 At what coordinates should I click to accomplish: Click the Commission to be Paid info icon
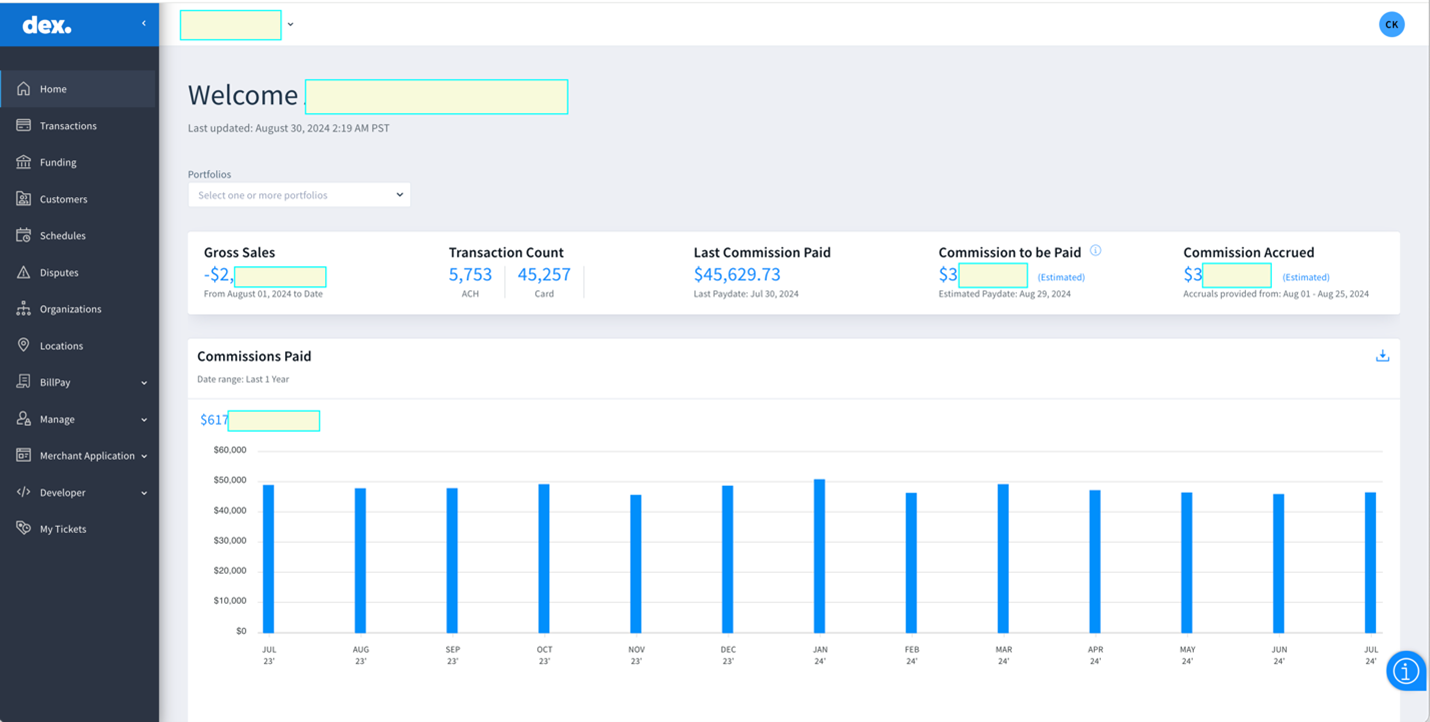1096,250
